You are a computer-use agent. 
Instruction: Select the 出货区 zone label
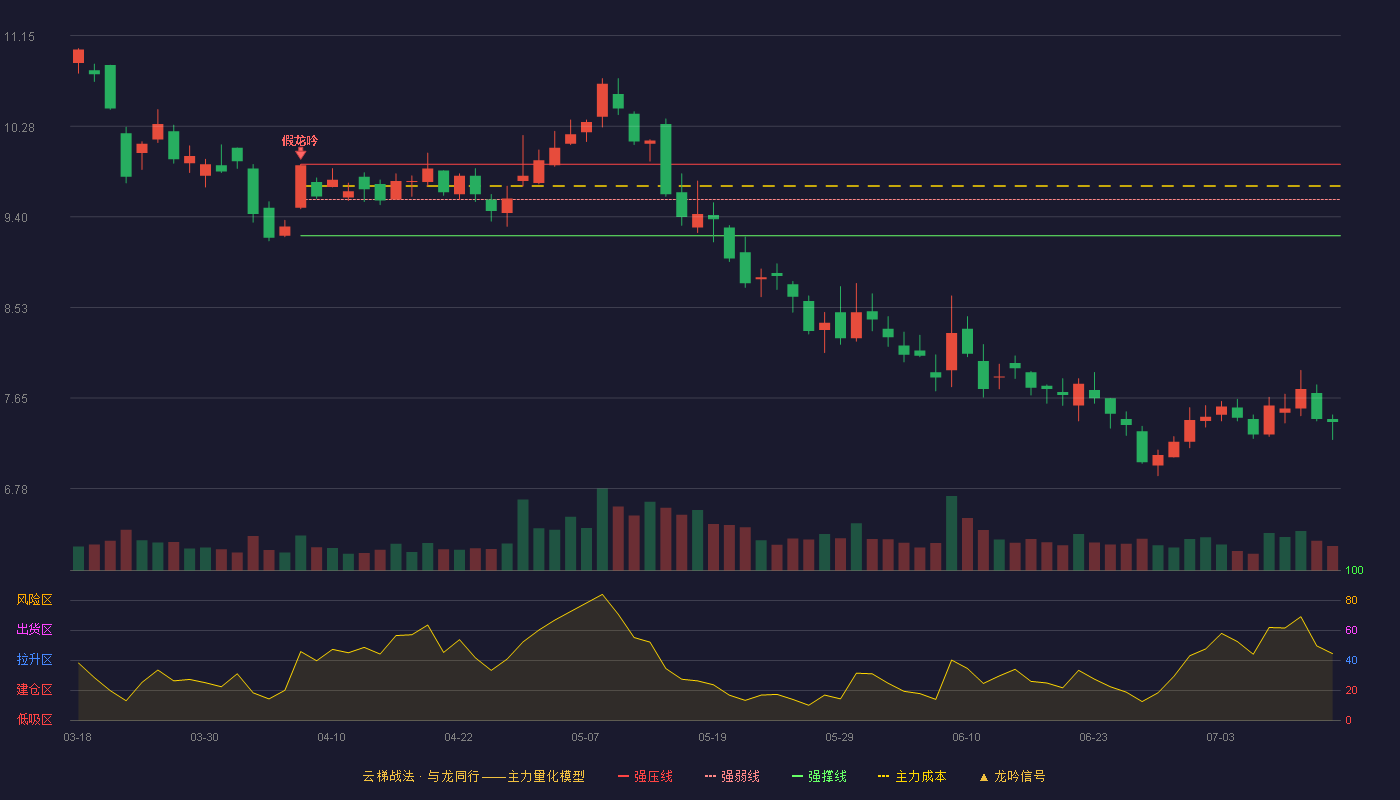pyautogui.click(x=34, y=630)
